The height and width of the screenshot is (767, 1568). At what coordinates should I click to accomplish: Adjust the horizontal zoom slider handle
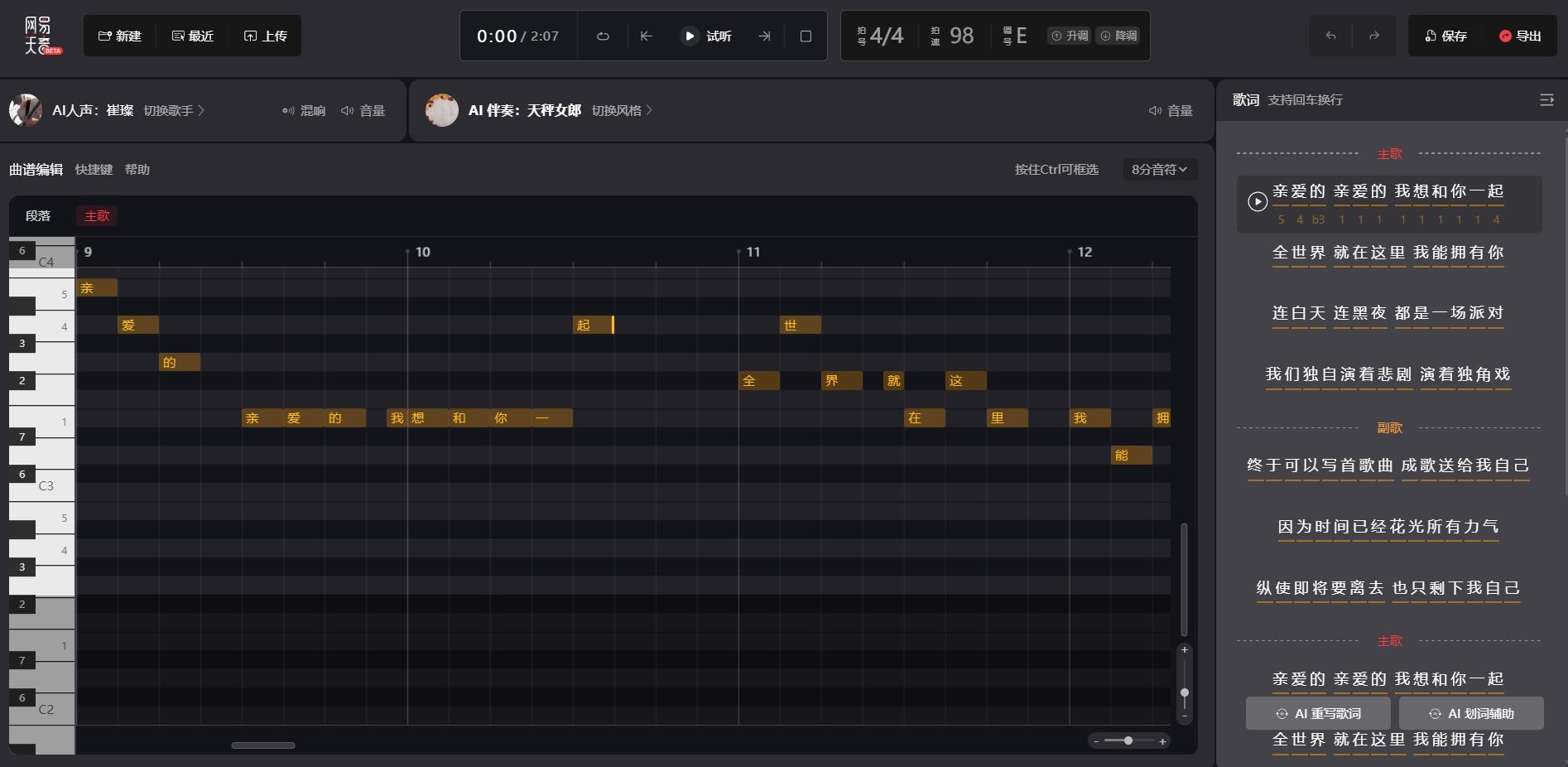pos(1128,740)
